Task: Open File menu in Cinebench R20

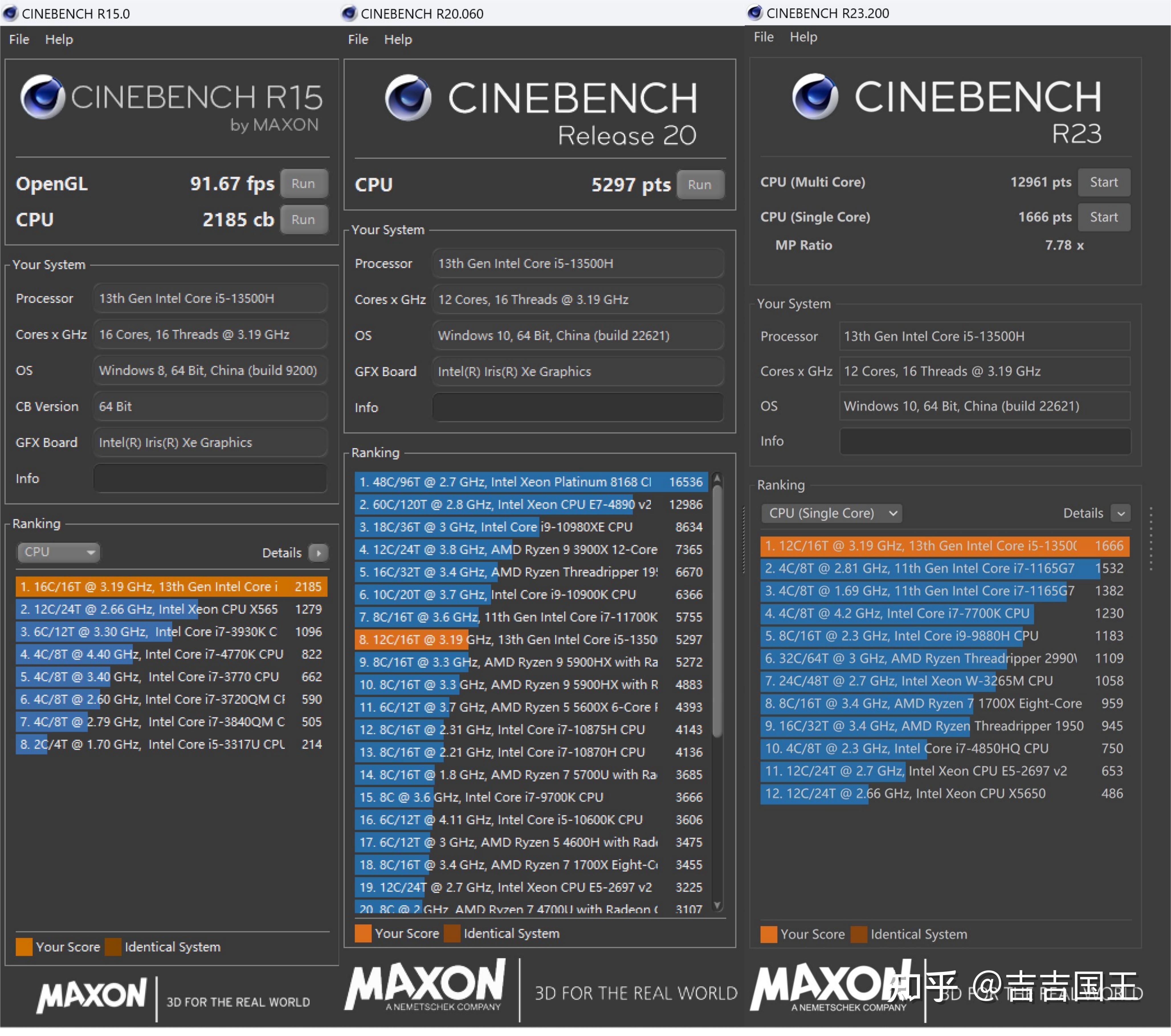Action: 358,40
